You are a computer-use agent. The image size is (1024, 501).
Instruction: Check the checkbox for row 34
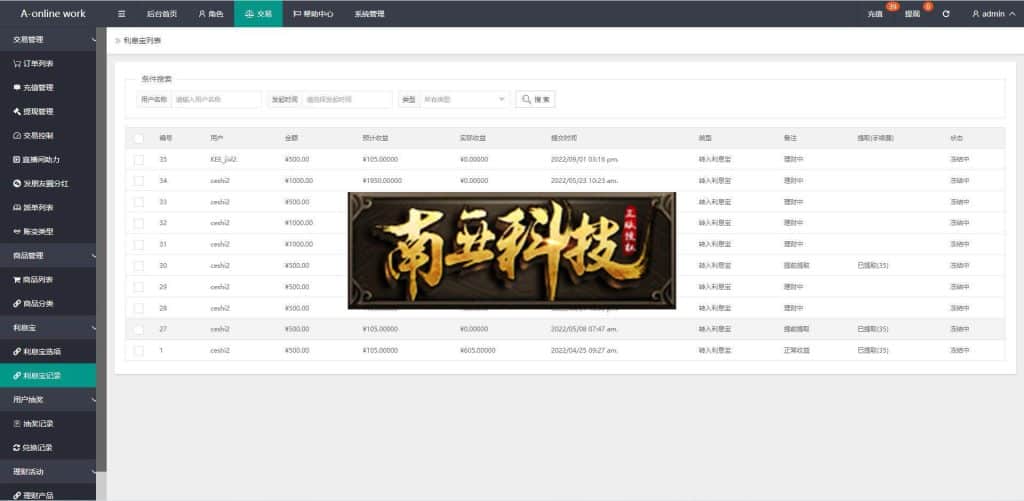(x=138, y=181)
